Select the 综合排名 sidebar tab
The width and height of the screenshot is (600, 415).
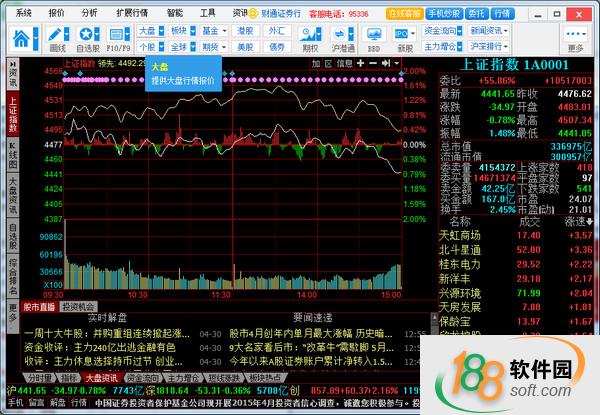[x=13, y=278]
